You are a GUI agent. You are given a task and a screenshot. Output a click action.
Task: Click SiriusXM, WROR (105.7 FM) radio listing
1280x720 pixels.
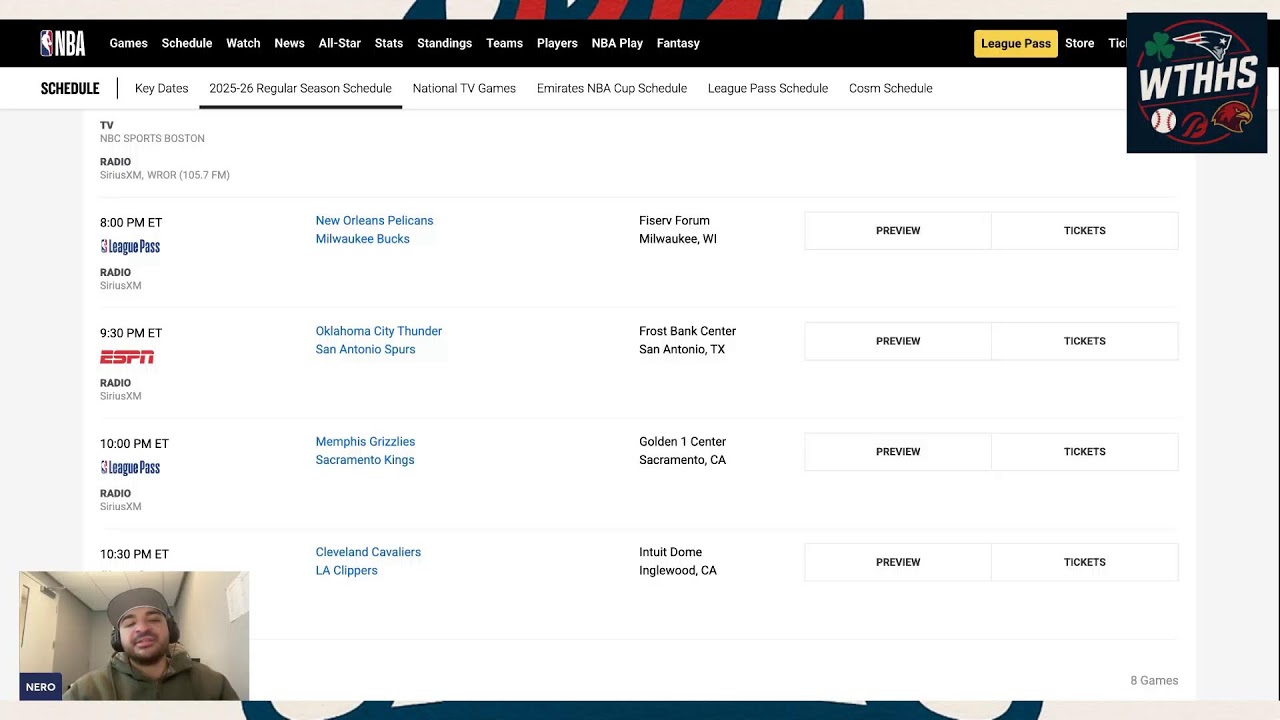click(165, 175)
